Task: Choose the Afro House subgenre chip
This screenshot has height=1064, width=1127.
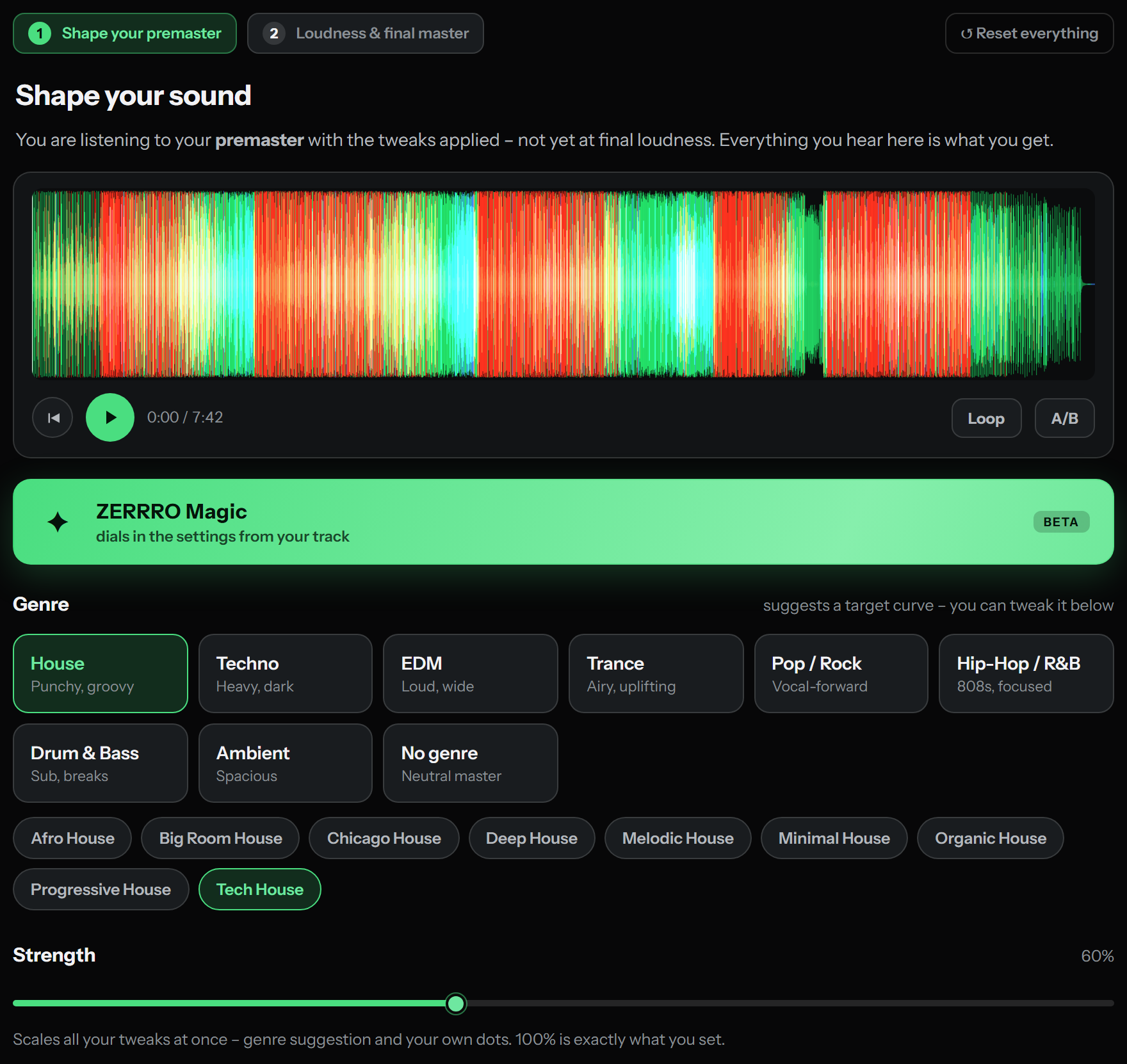Action: [72, 838]
